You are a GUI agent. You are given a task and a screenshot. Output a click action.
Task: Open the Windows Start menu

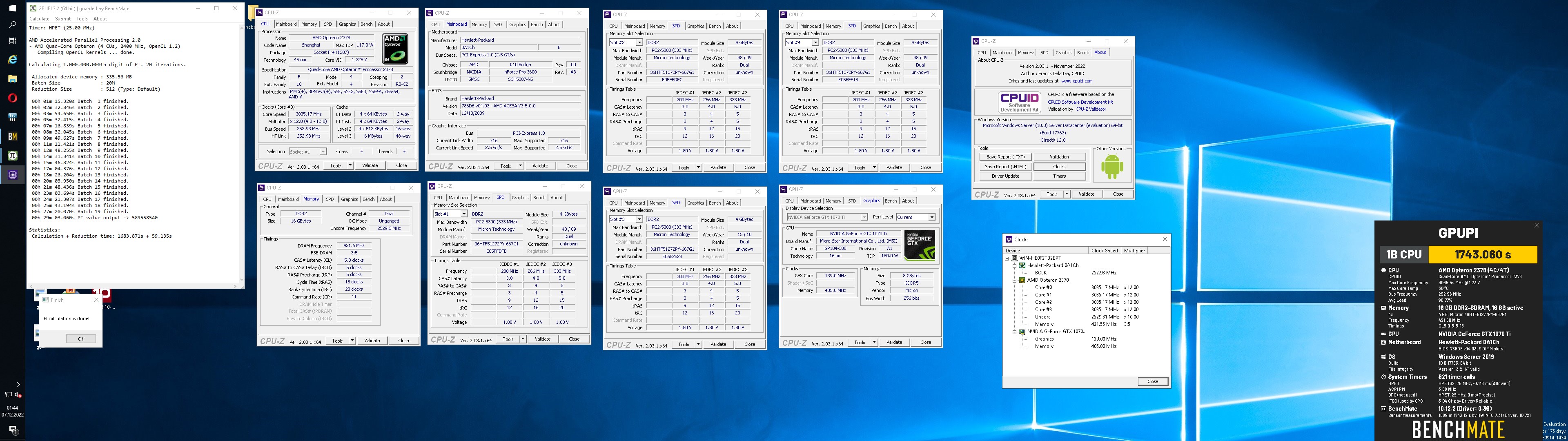tap(12, 9)
